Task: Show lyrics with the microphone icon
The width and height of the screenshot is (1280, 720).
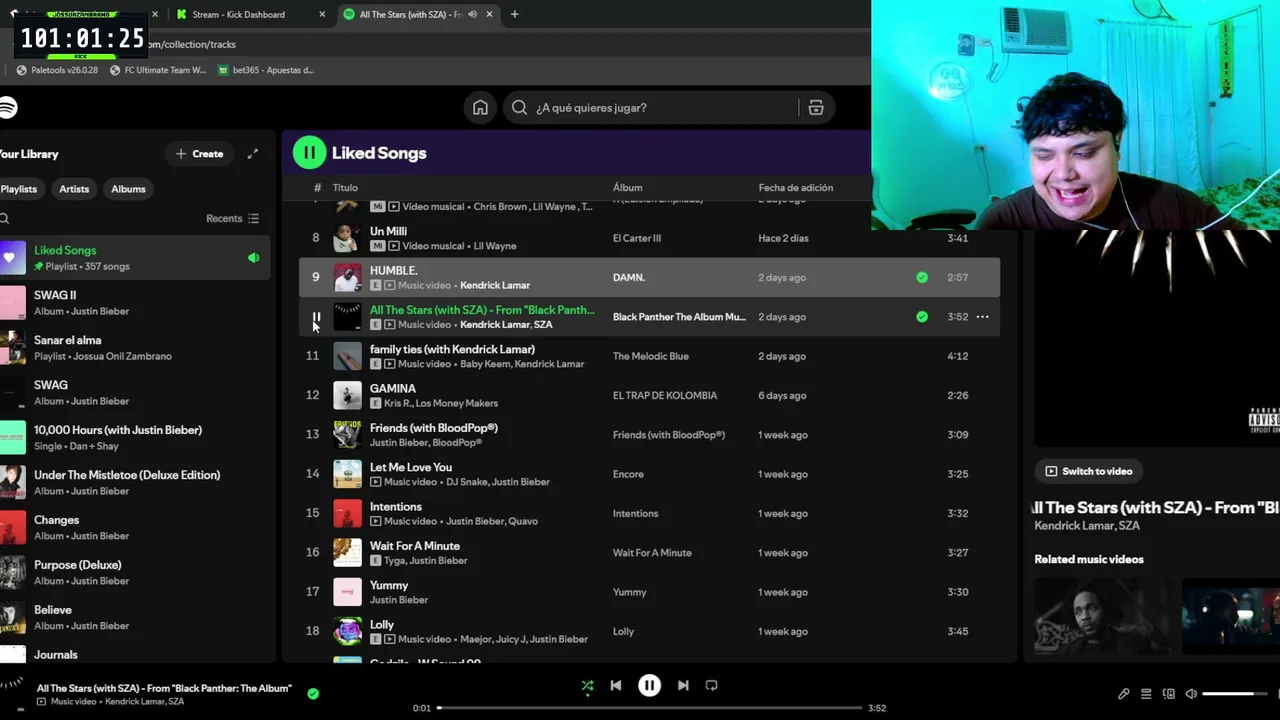Action: [1124, 694]
